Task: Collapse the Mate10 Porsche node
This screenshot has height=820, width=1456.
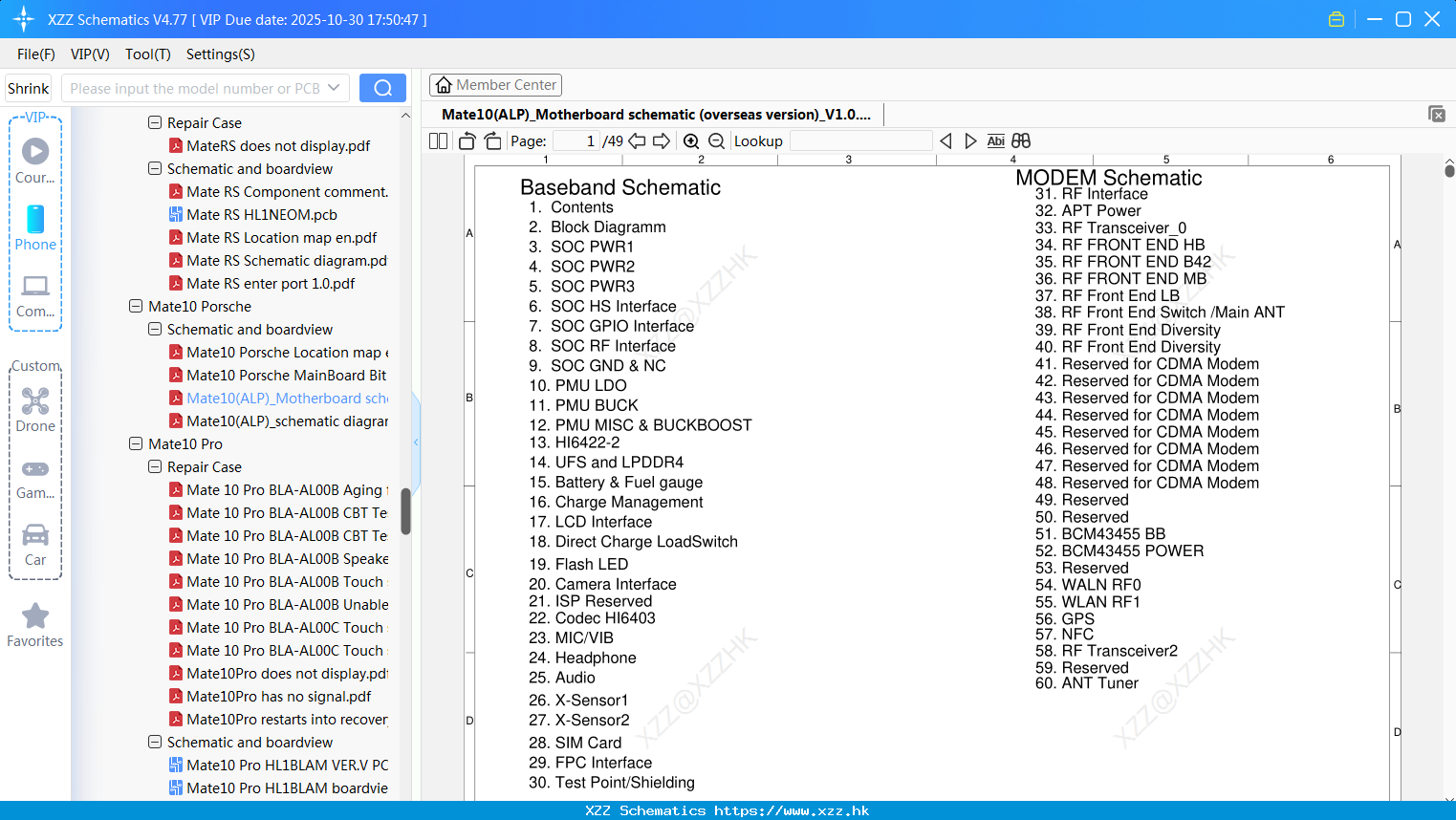Action: (136, 306)
